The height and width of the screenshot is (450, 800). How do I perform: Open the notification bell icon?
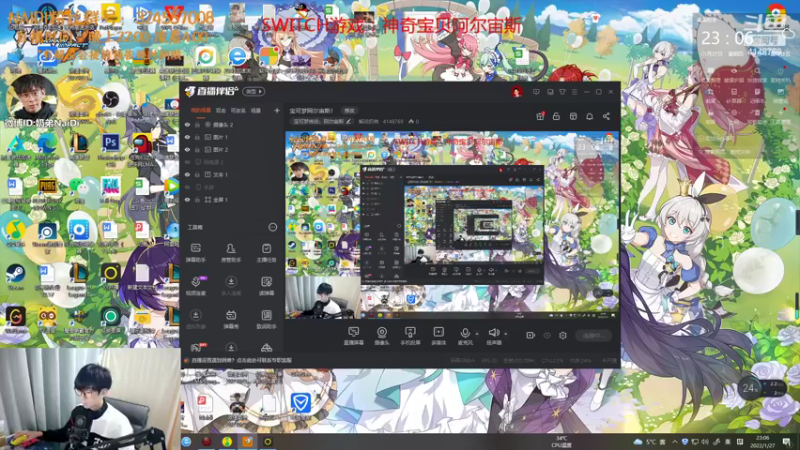pos(589,116)
